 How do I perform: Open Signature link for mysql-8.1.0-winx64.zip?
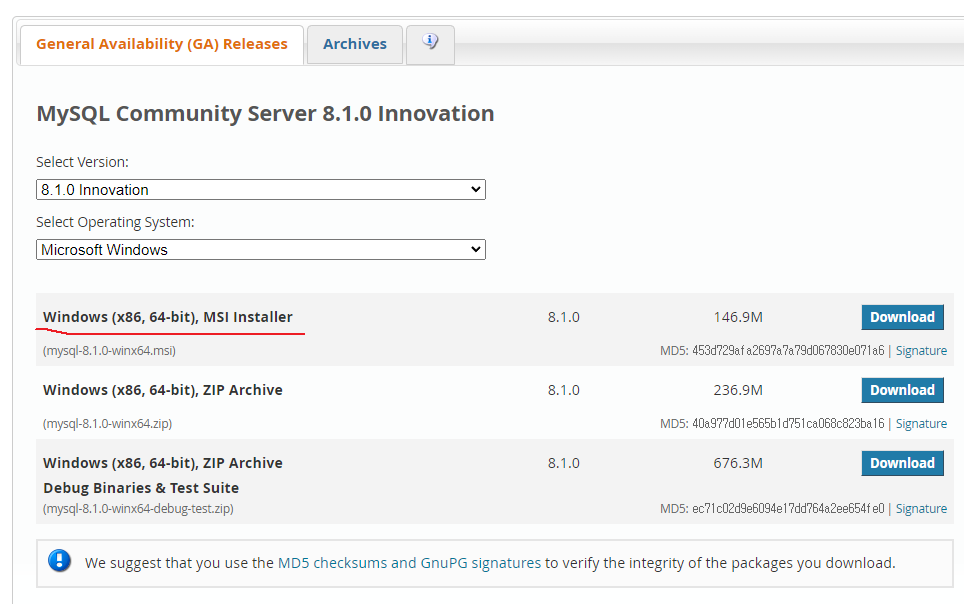pyautogui.click(x=921, y=424)
